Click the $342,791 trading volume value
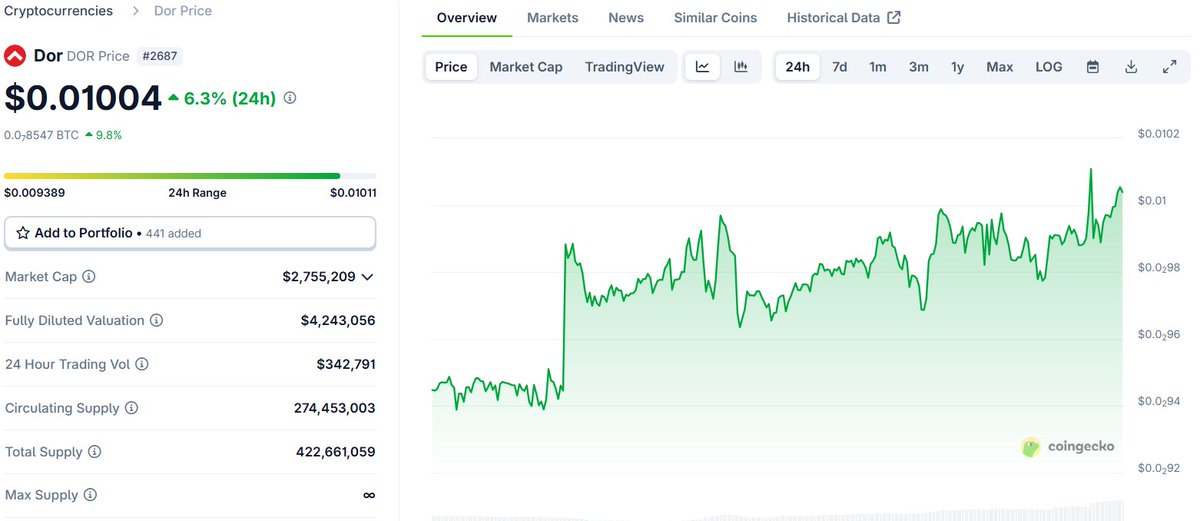The width and height of the screenshot is (1200, 521). 346,364
